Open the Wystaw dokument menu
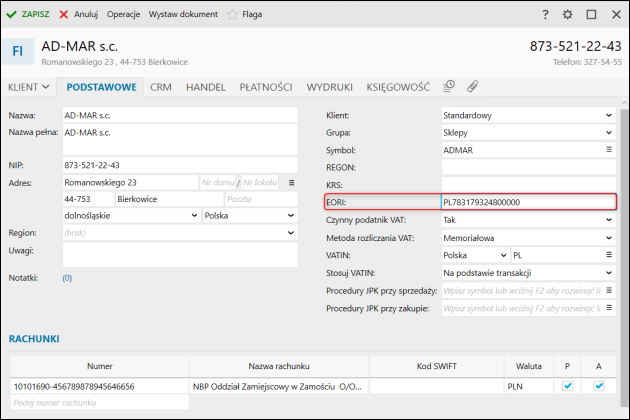 [183, 15]
